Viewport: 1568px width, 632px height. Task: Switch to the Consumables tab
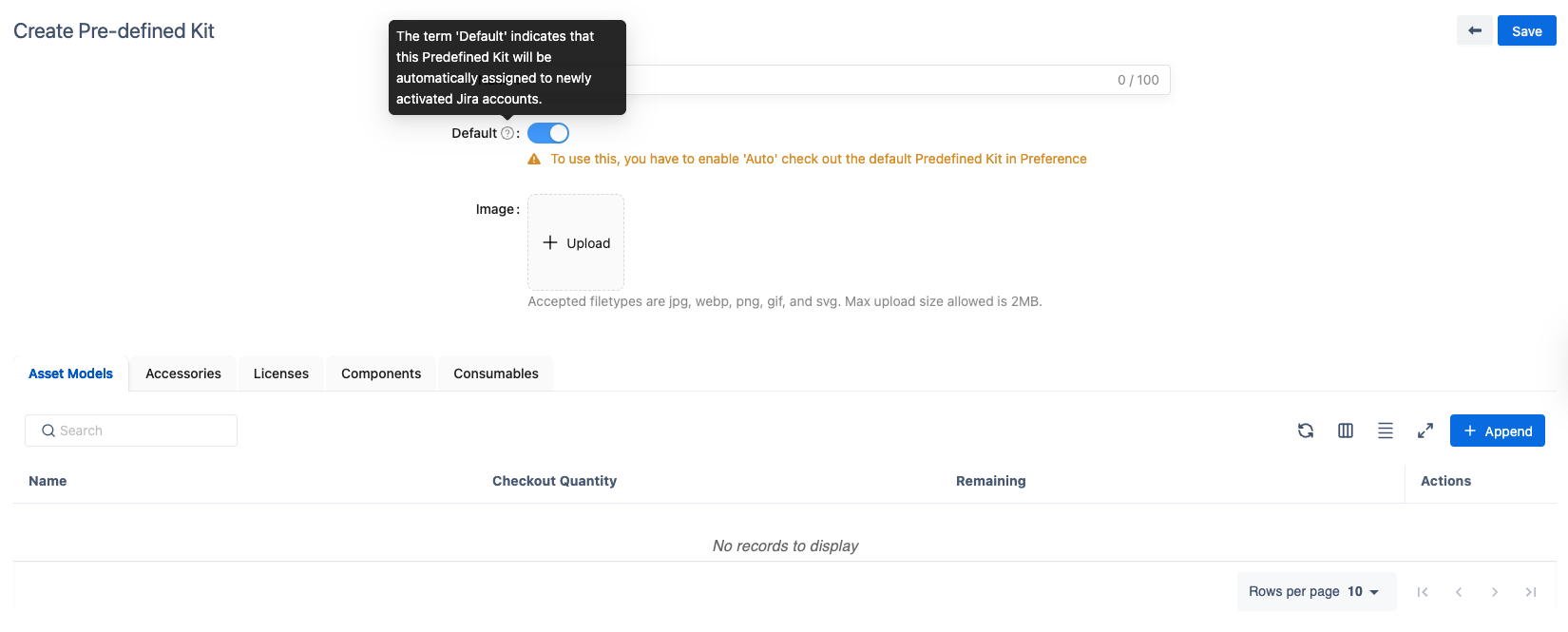496,373
